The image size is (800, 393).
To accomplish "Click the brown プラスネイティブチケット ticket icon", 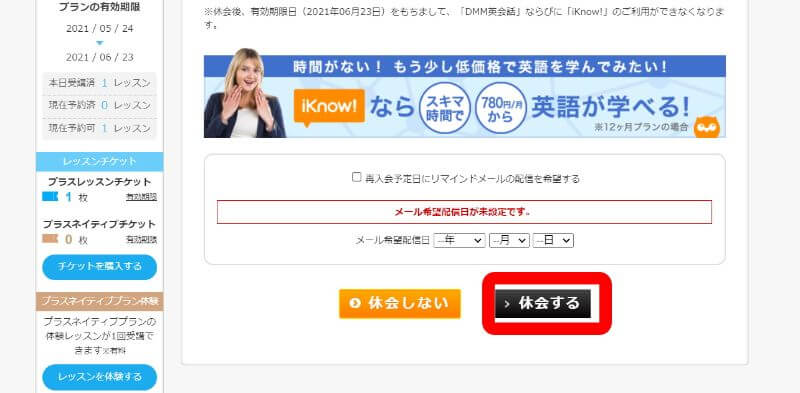I will tap(50, 238).
